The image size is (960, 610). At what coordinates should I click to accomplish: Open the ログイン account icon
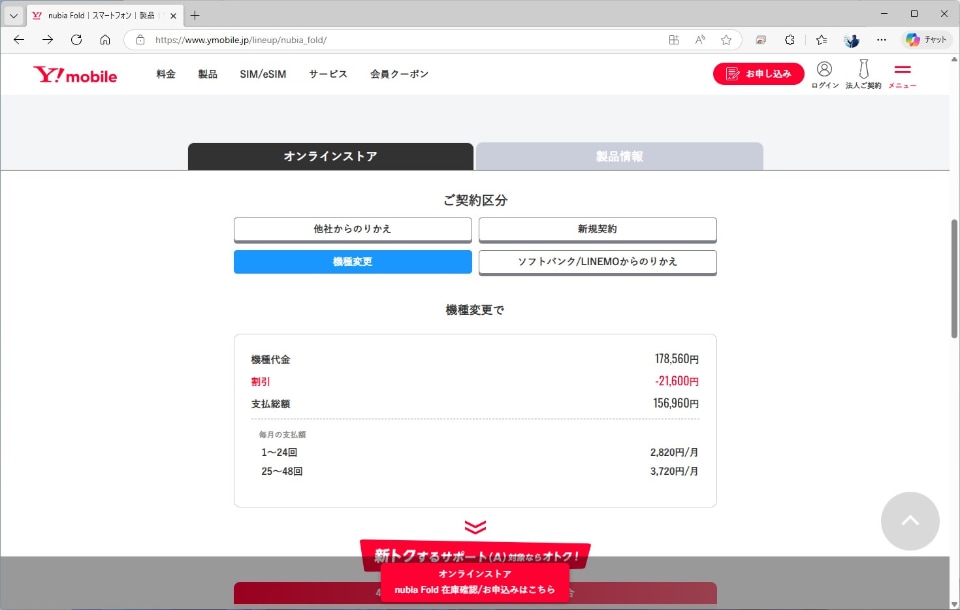[824, 74]
